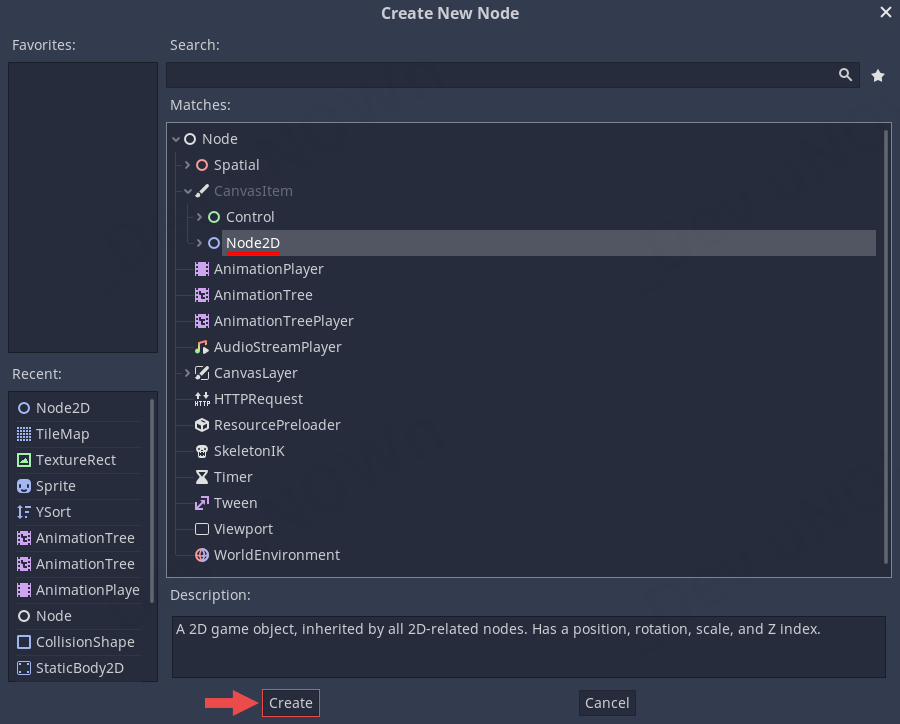Click the Node circle icon in tree root
The width and height of the screenshot is (900, 724).
[x=190, y=139]
